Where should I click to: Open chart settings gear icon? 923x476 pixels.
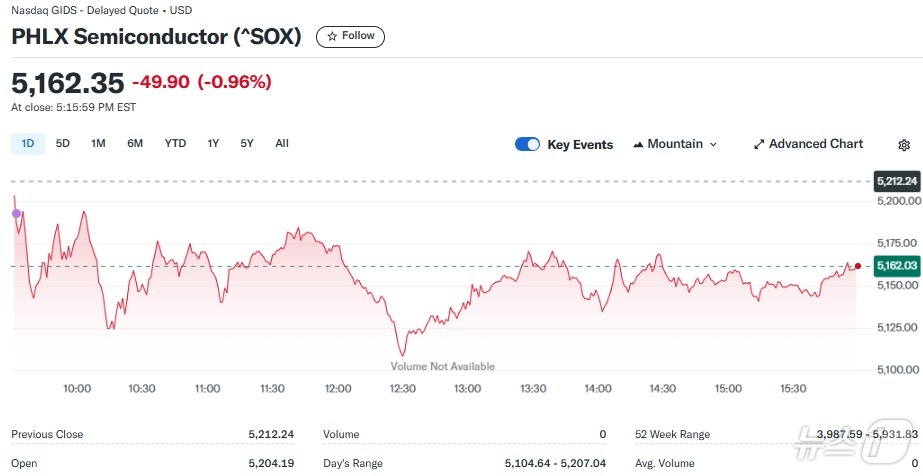pos(904,145)
